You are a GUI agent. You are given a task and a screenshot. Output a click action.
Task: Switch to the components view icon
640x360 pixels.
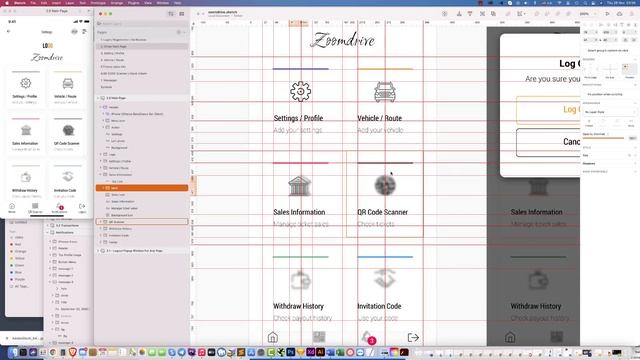click(x=182, y=14)
